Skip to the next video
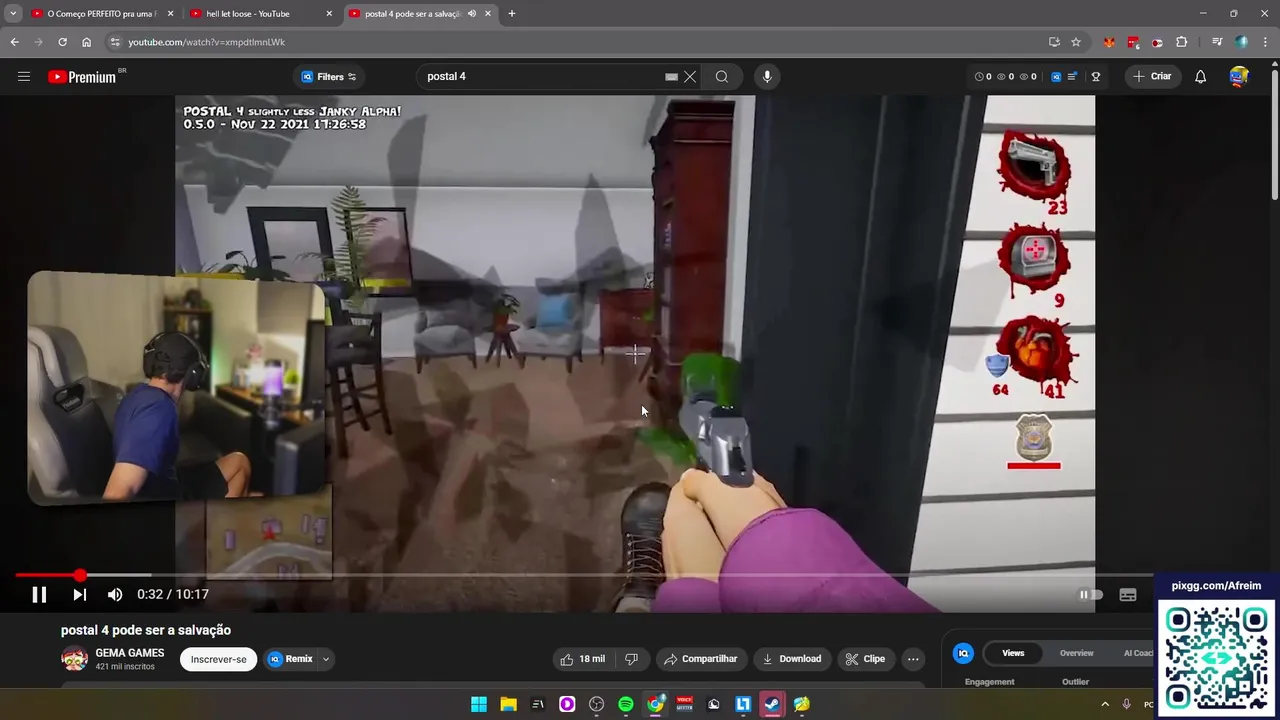Image resolution: width=1280 pixels, height=720 pixels. 79,594
